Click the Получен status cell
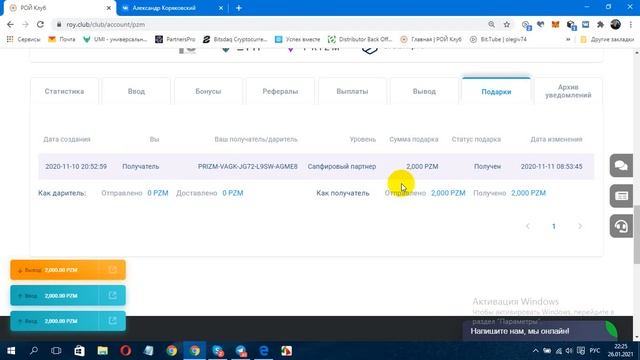Screen dimensions: 640x360 [x=487, y=167]
